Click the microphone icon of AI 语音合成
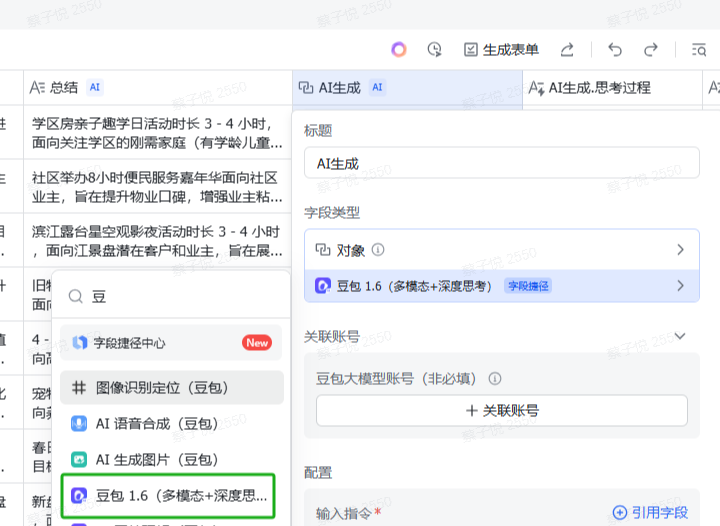This screenshot has width=720, height=526. [79, 424]
